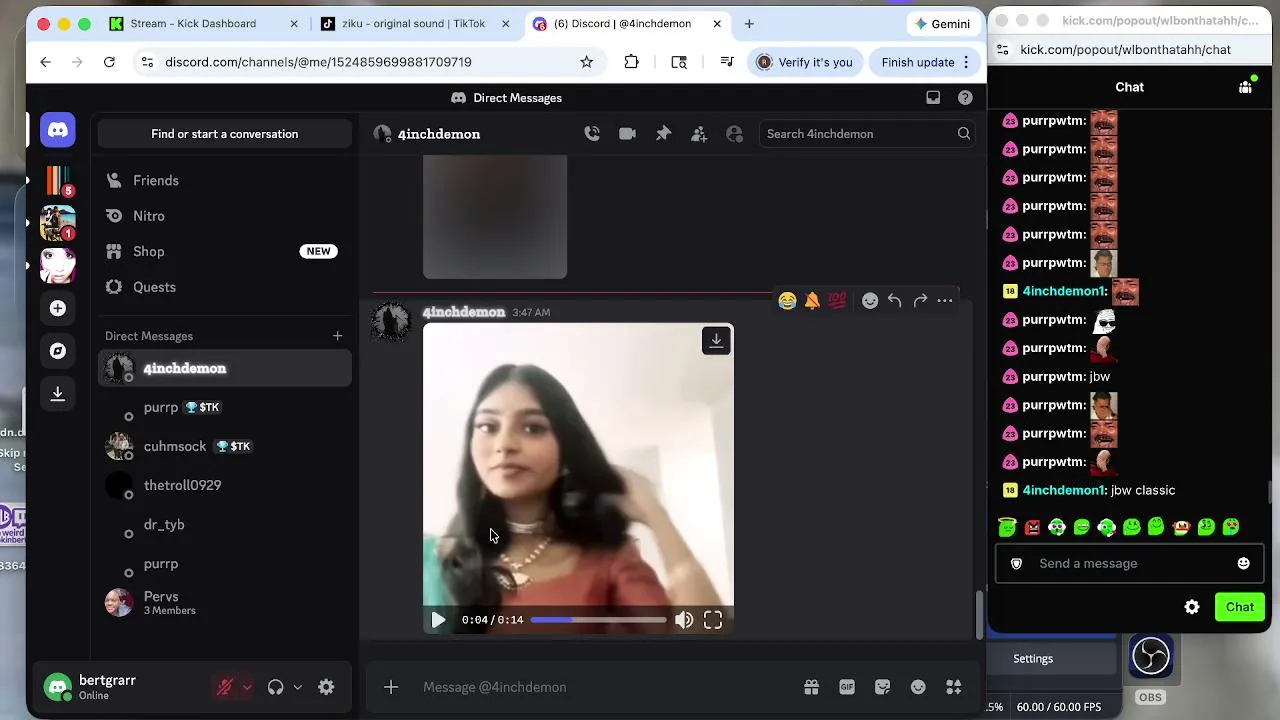Toggle deafen headphones in Discord user panel
Screen dimensions: 1280x720
click(x=275, y=687)
